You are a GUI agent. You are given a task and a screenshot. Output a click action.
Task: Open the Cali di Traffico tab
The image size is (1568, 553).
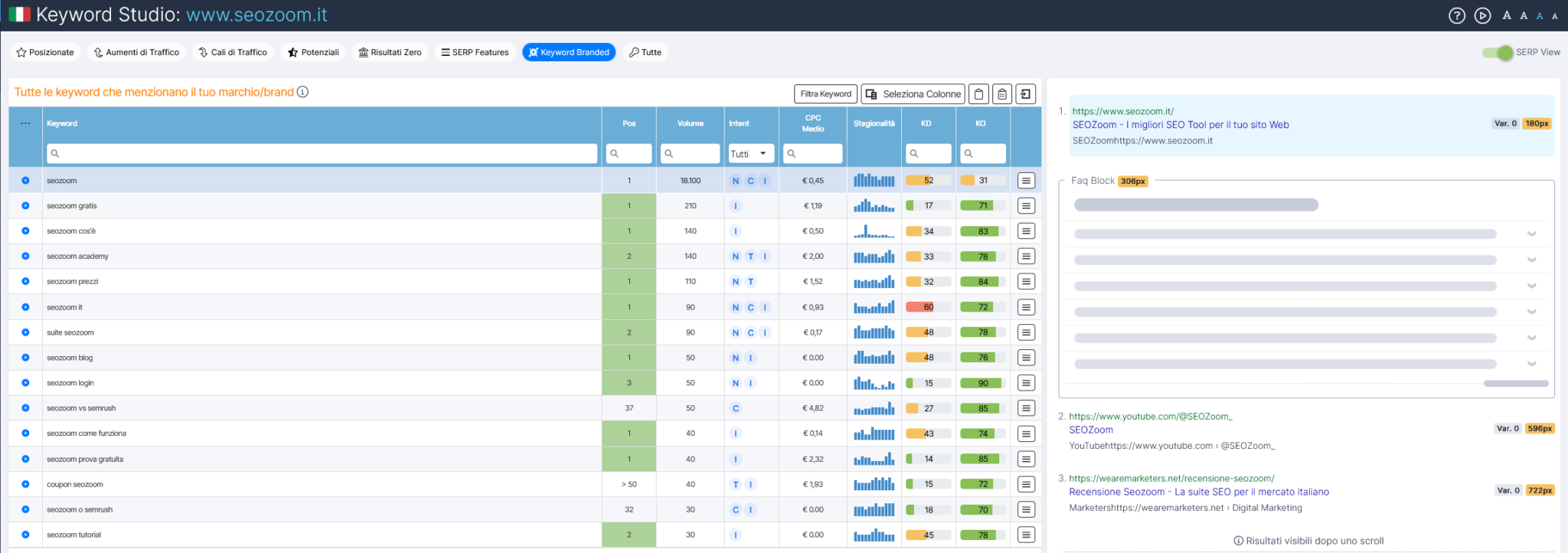click(233, 52)
